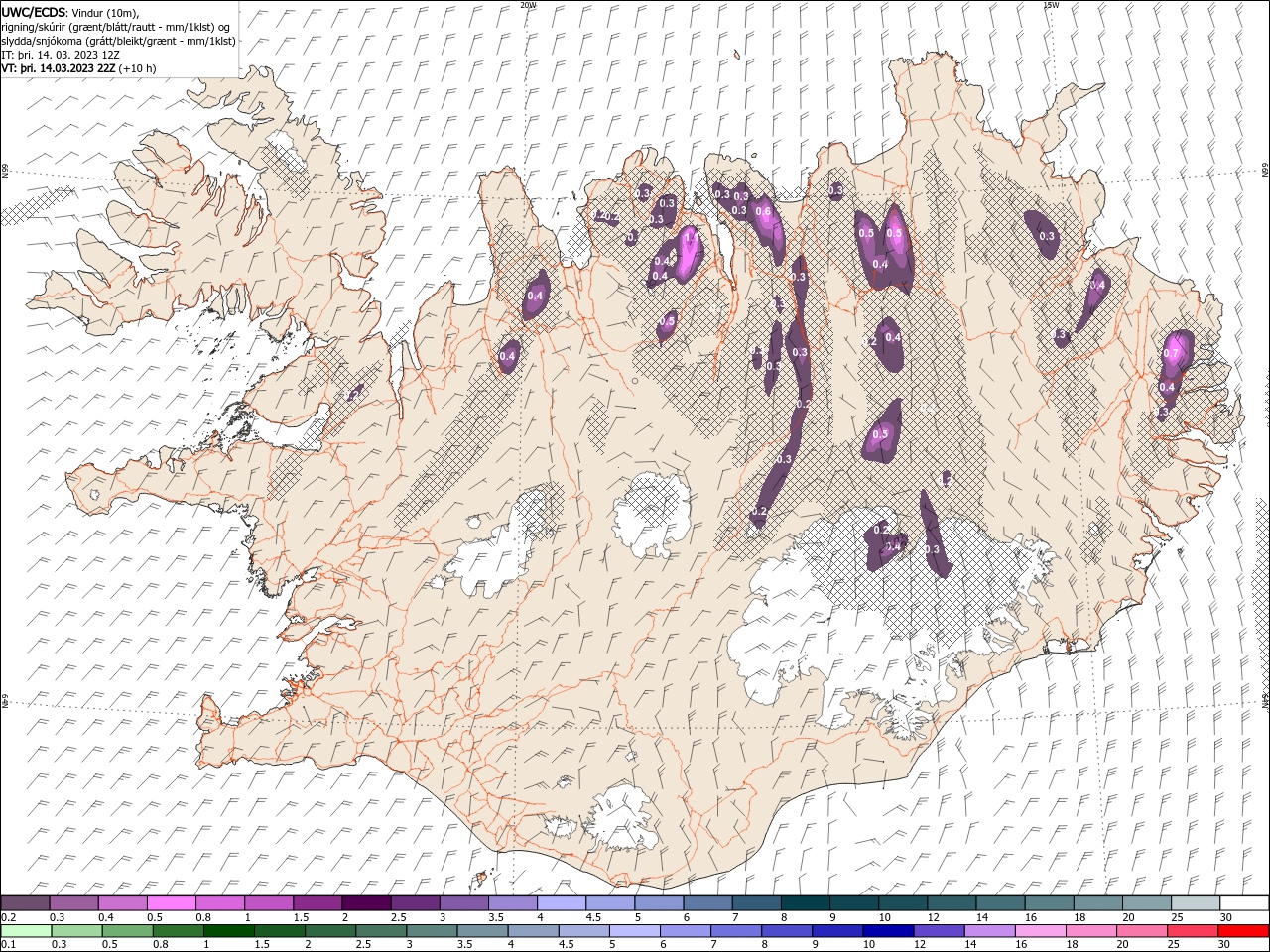Image resolution: width=1270 pixels, height=952 pixels.
Task: Click the 20W longitude label at the top
Action: pos(528,5)
